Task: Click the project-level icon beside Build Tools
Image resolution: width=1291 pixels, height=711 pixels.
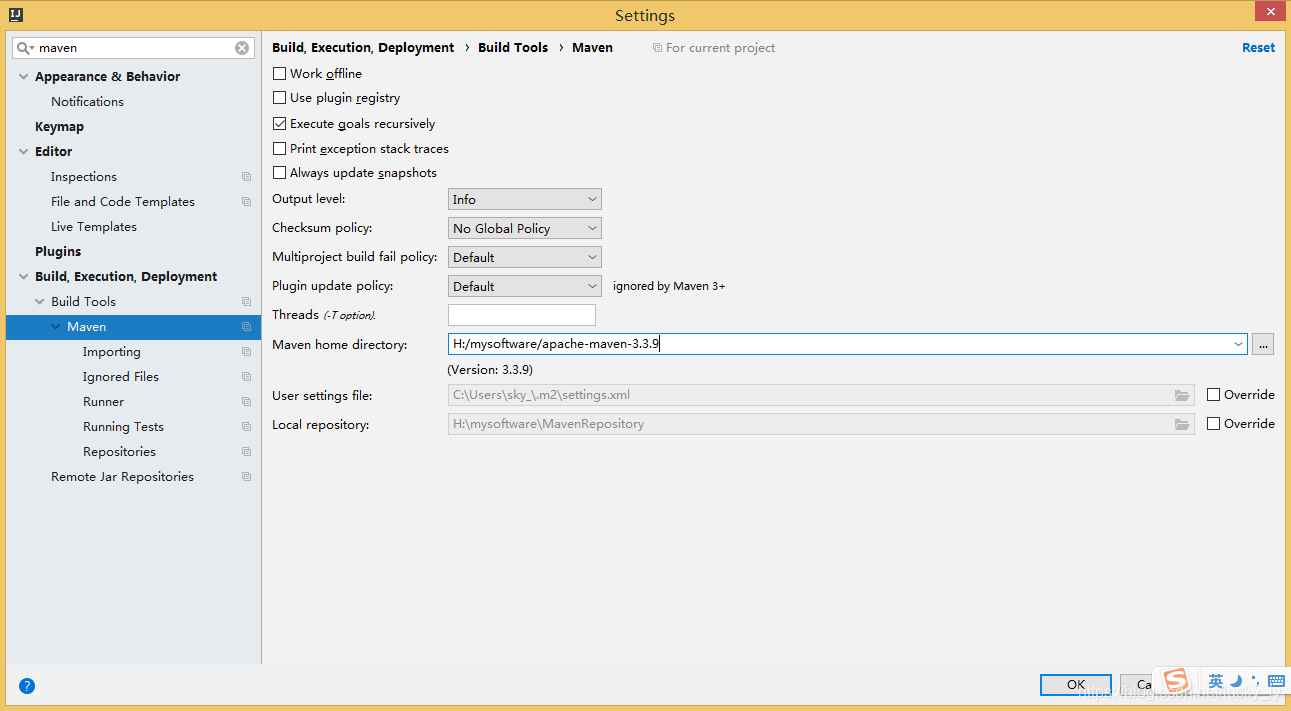Action: 246,302
